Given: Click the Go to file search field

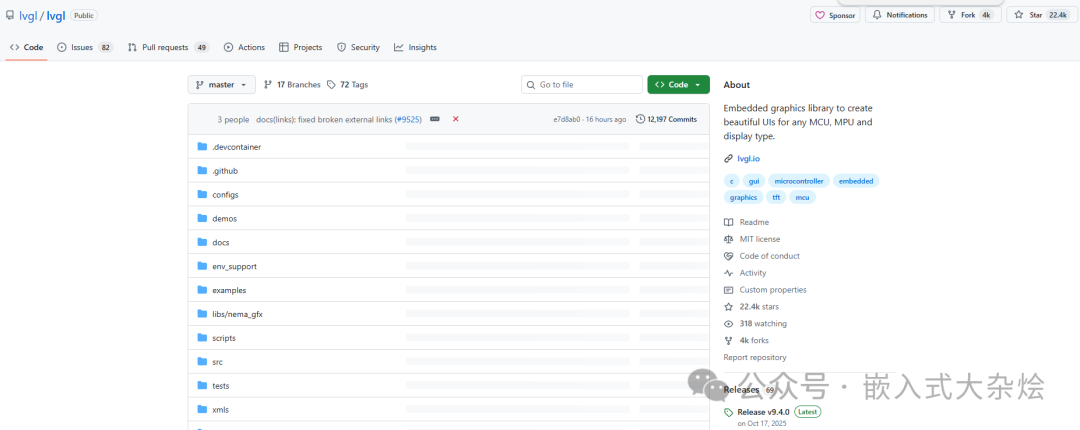Looking at the screenshot, I should click(581, 85).
